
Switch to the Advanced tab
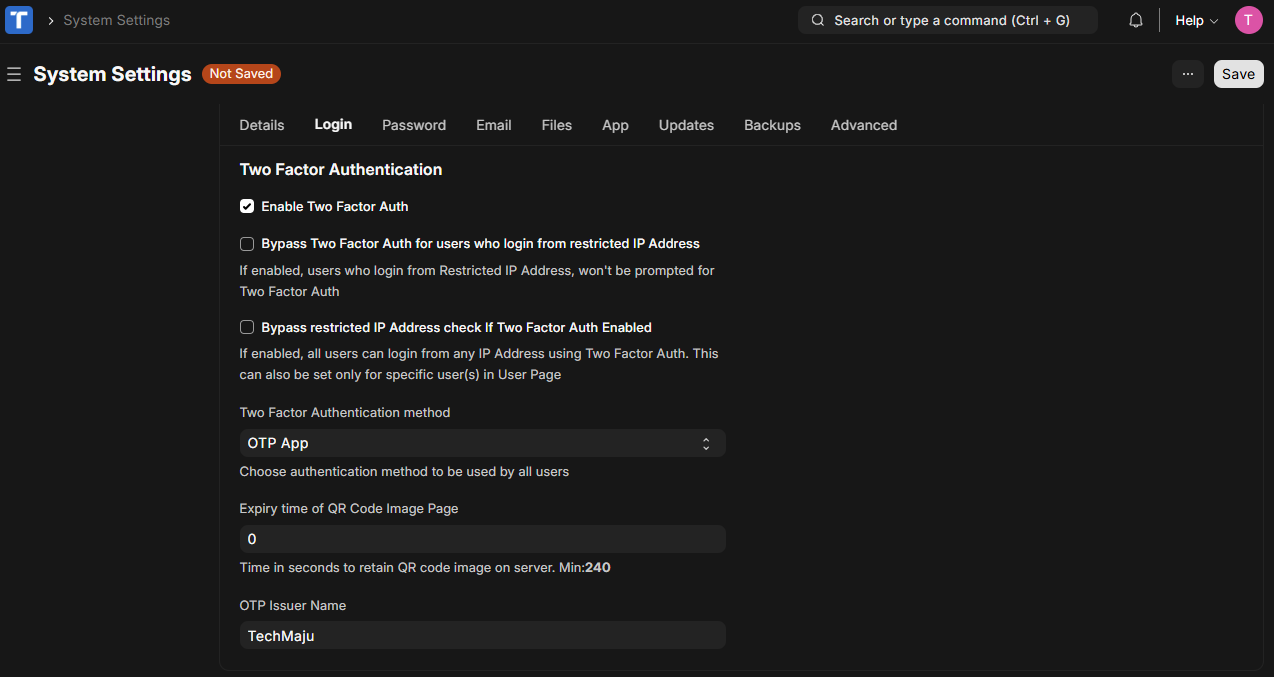point(863,125)
